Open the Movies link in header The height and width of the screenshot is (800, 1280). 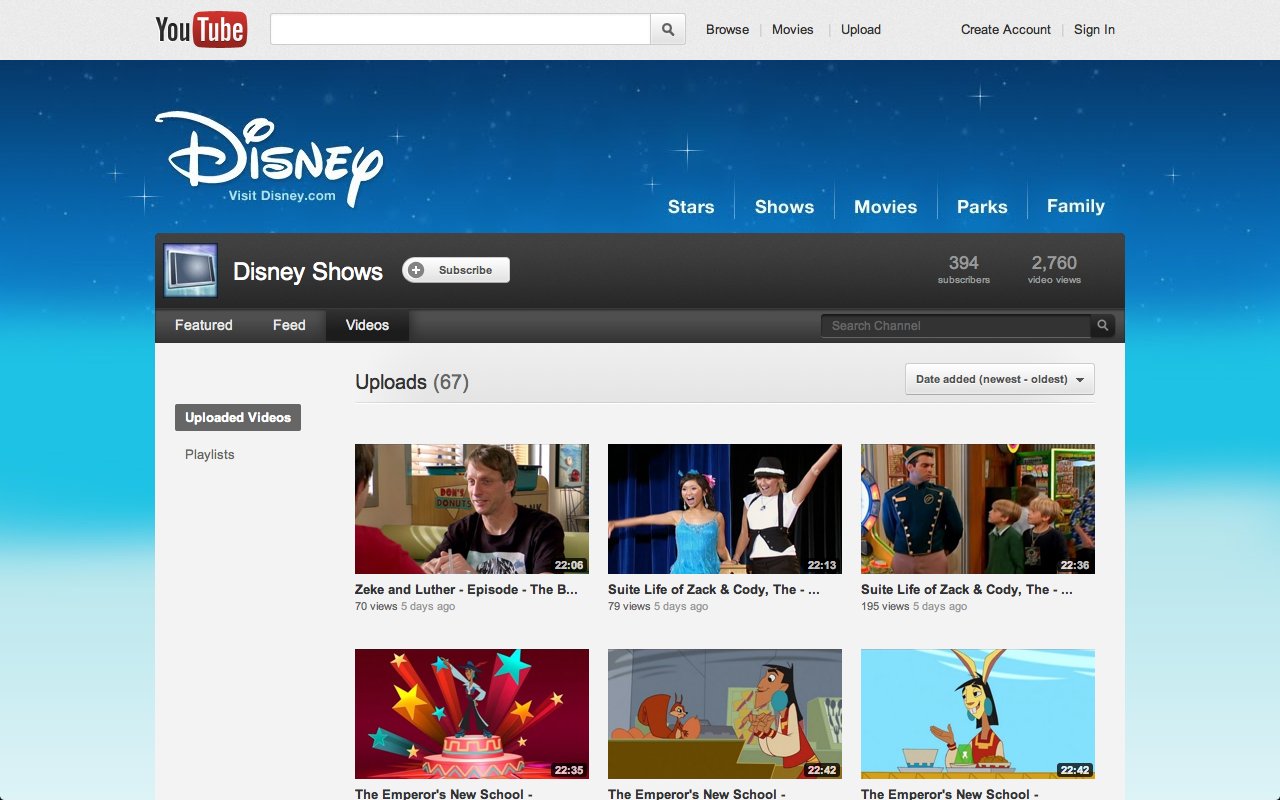coord(792,29)
